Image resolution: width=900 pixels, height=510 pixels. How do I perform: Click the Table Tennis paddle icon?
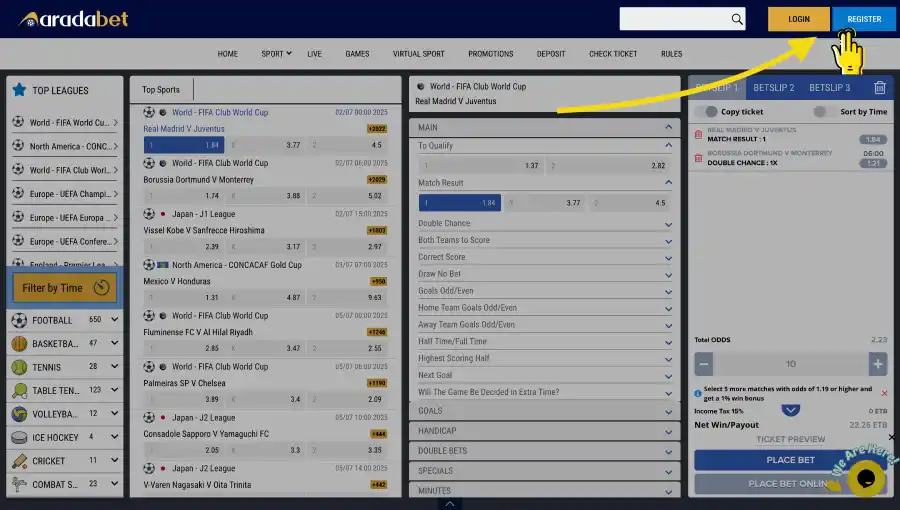pos(19,391)
